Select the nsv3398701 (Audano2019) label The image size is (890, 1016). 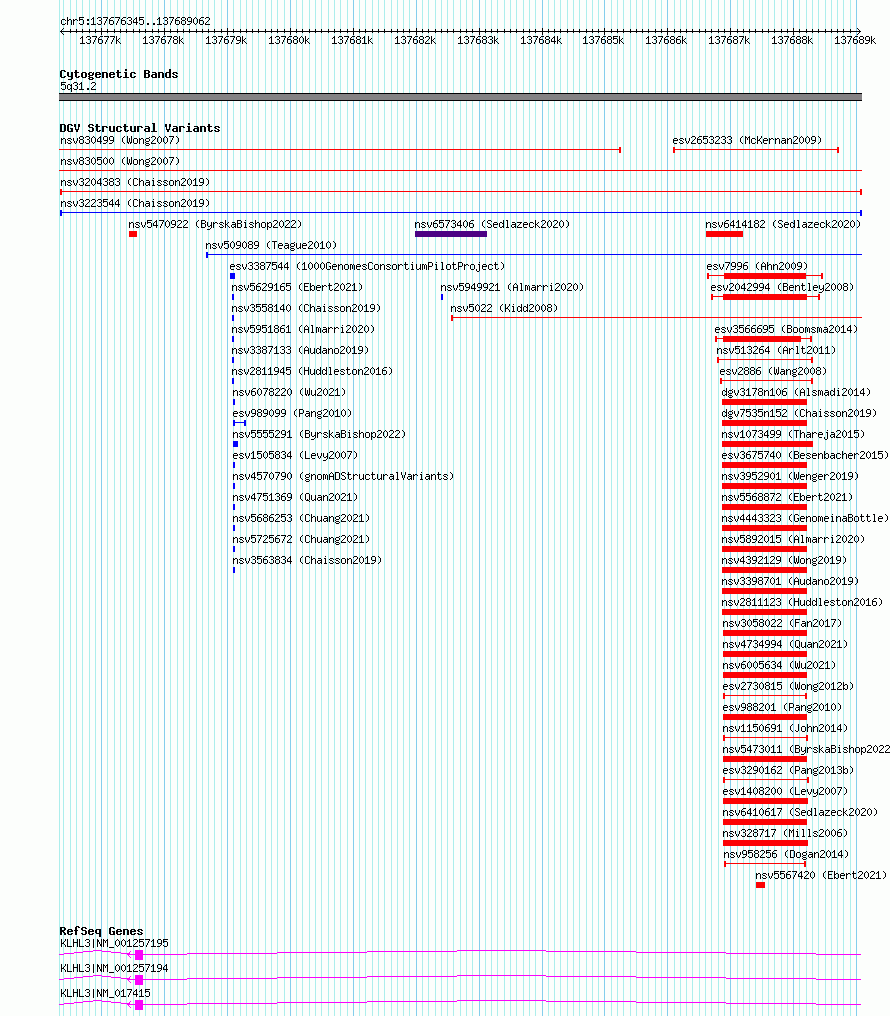click(x=790, y=581)
